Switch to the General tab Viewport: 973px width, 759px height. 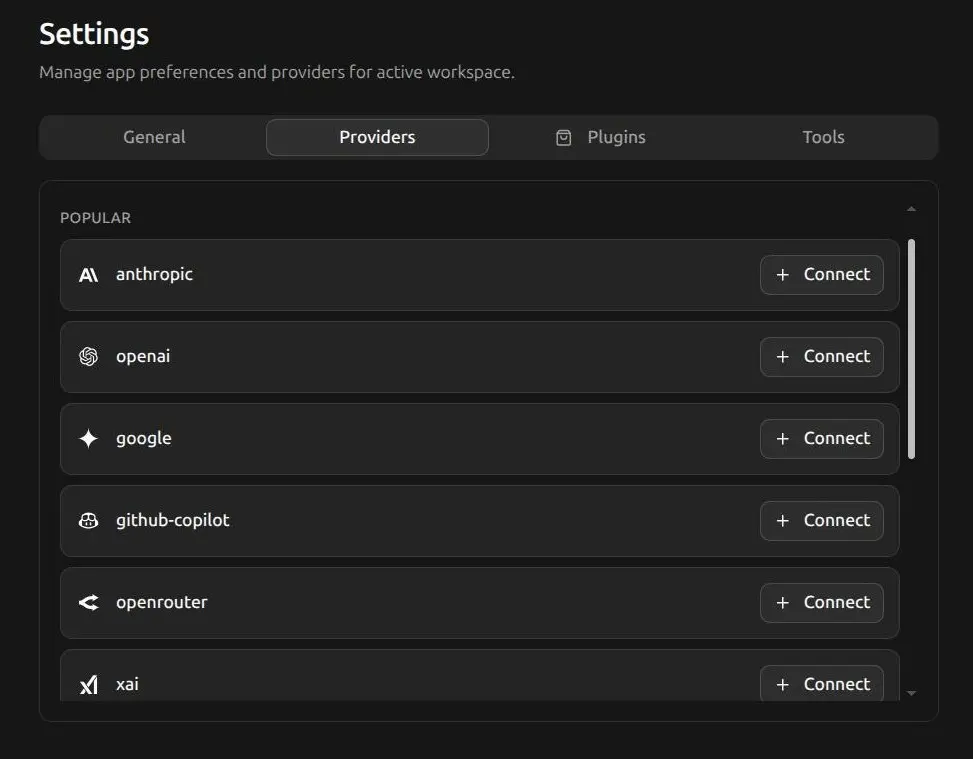click(x=154, y=137)
